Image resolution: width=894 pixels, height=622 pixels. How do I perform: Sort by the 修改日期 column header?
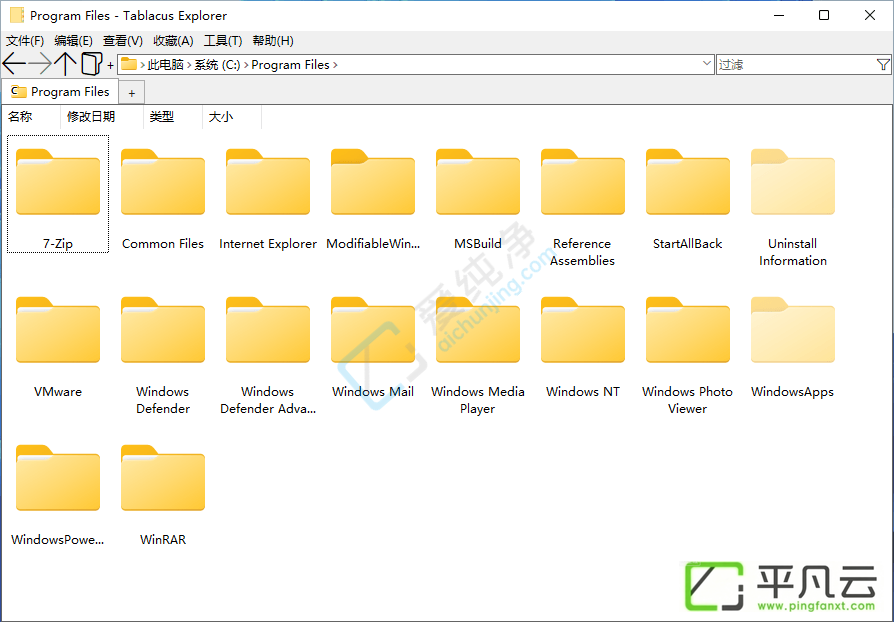91,117
